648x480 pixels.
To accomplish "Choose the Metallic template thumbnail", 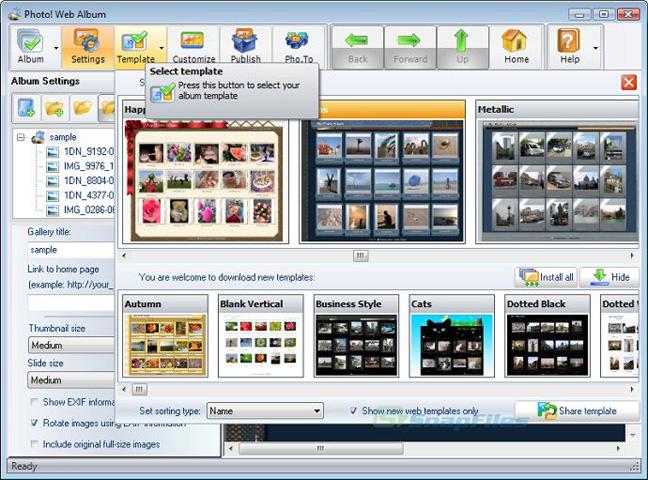I will point(558,172).
